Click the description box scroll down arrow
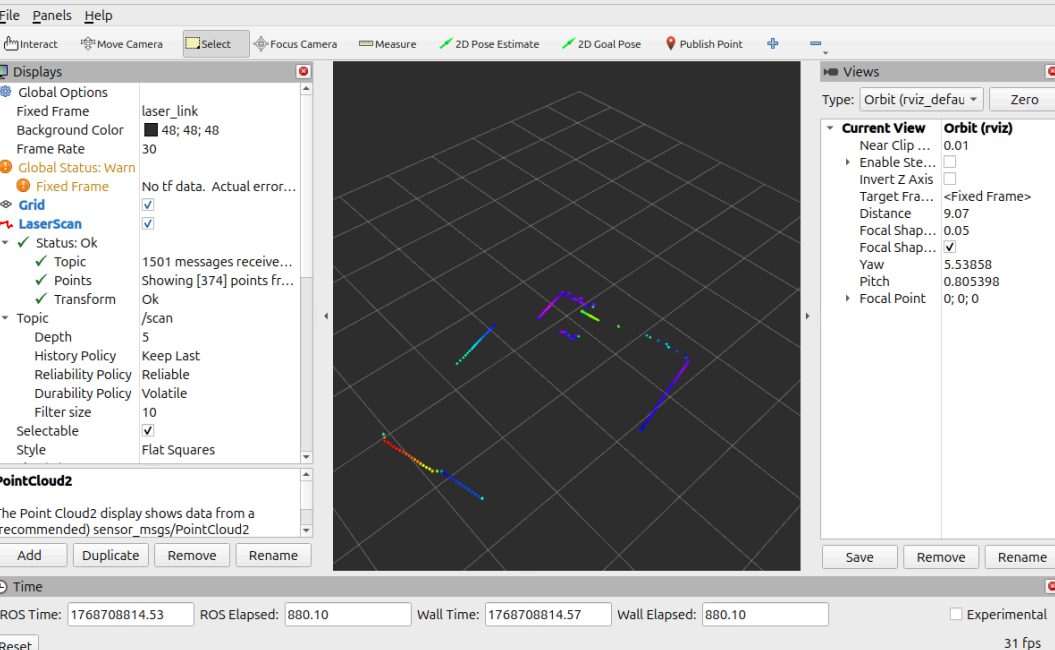 coord(306,530)
